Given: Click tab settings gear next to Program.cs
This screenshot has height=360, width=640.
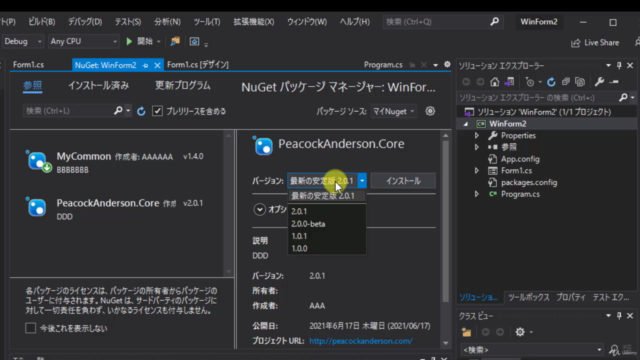Looking at the screenshot, I should coord(447,64).
